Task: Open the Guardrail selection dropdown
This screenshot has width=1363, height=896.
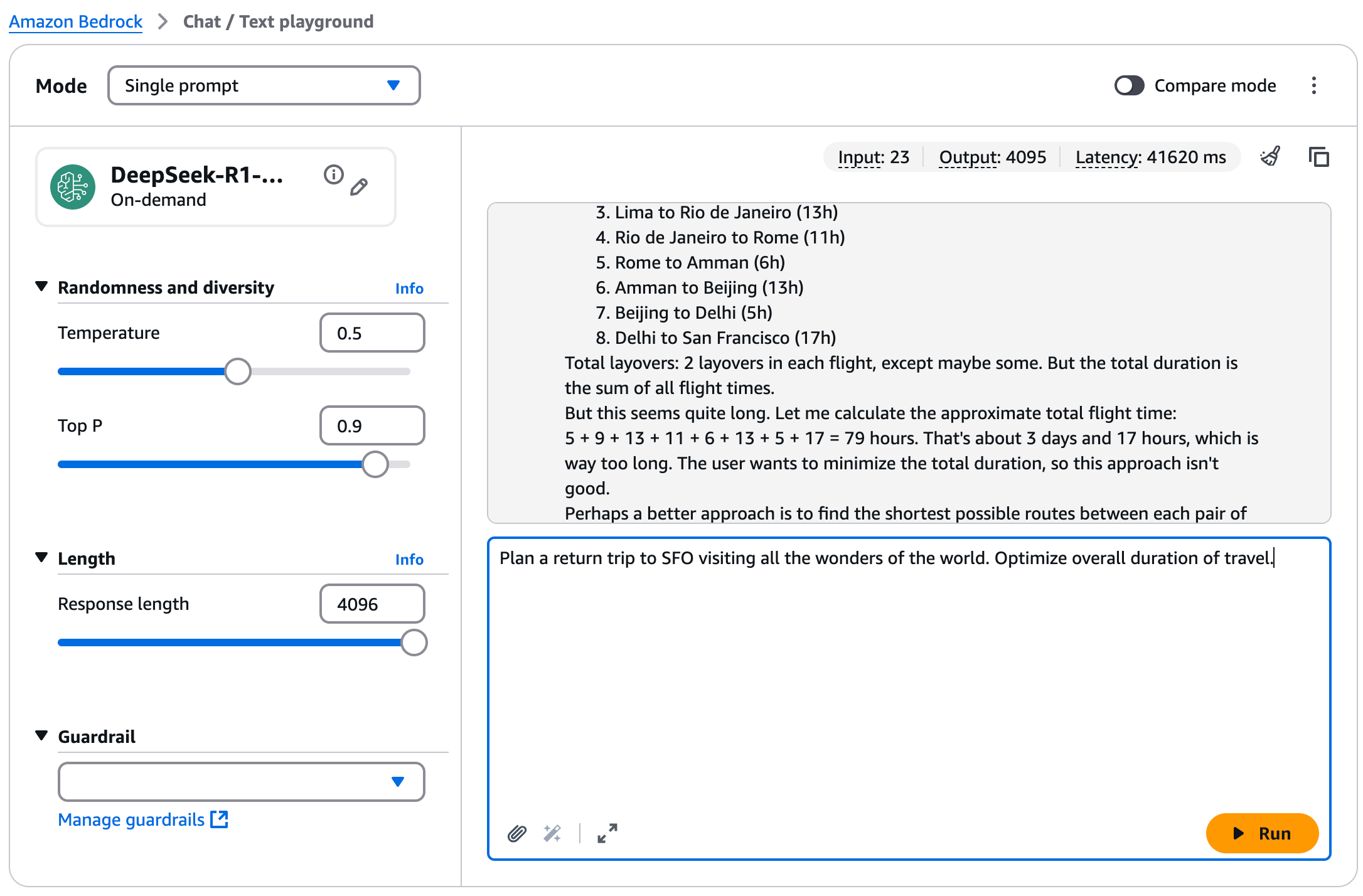Action: (x=241, y=782)
